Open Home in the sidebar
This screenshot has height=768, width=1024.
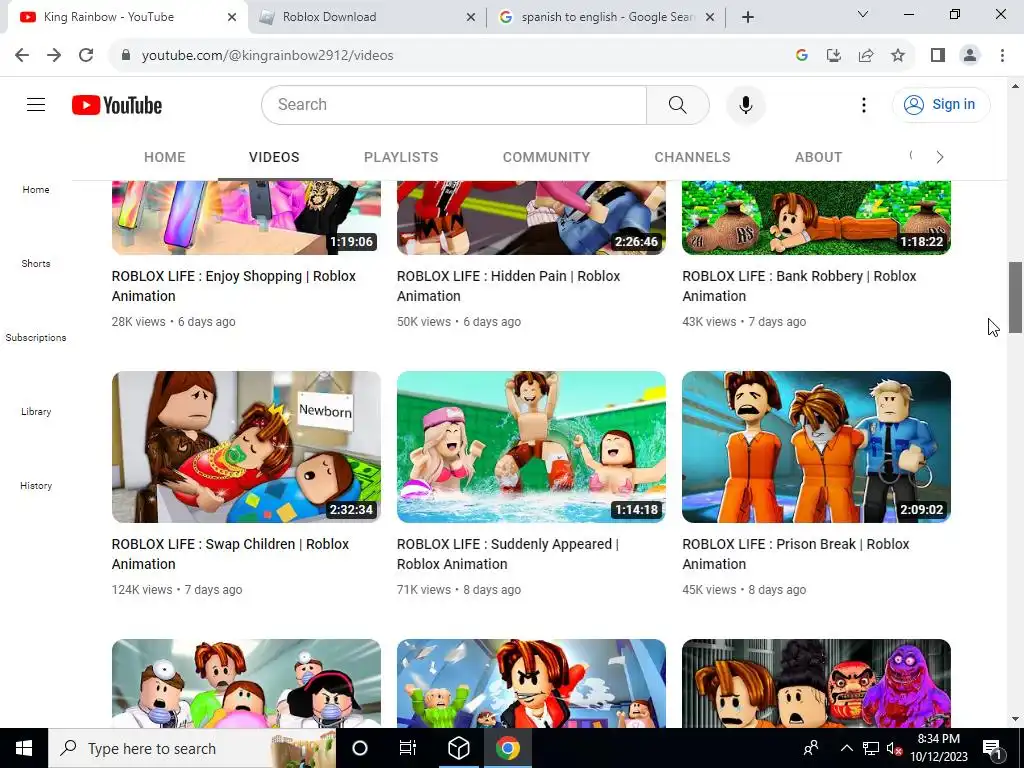pos(36,189)
